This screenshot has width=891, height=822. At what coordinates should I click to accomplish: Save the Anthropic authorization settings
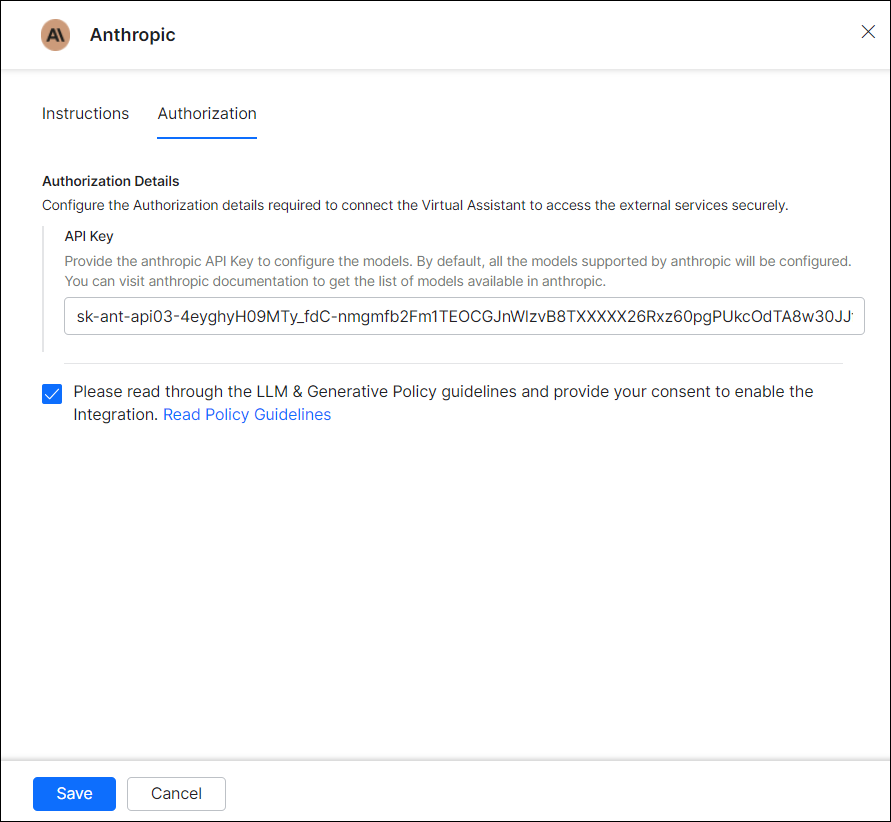(x=74, y=793)
